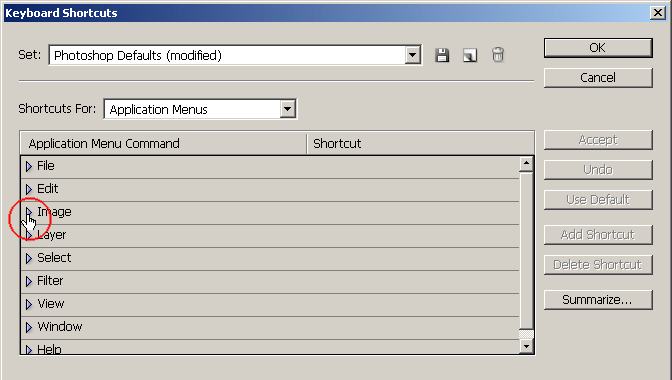The height and width of the screenshot is (380, 672).
Task: Expand the File menu commands triangle
Action: pos(29,166)
